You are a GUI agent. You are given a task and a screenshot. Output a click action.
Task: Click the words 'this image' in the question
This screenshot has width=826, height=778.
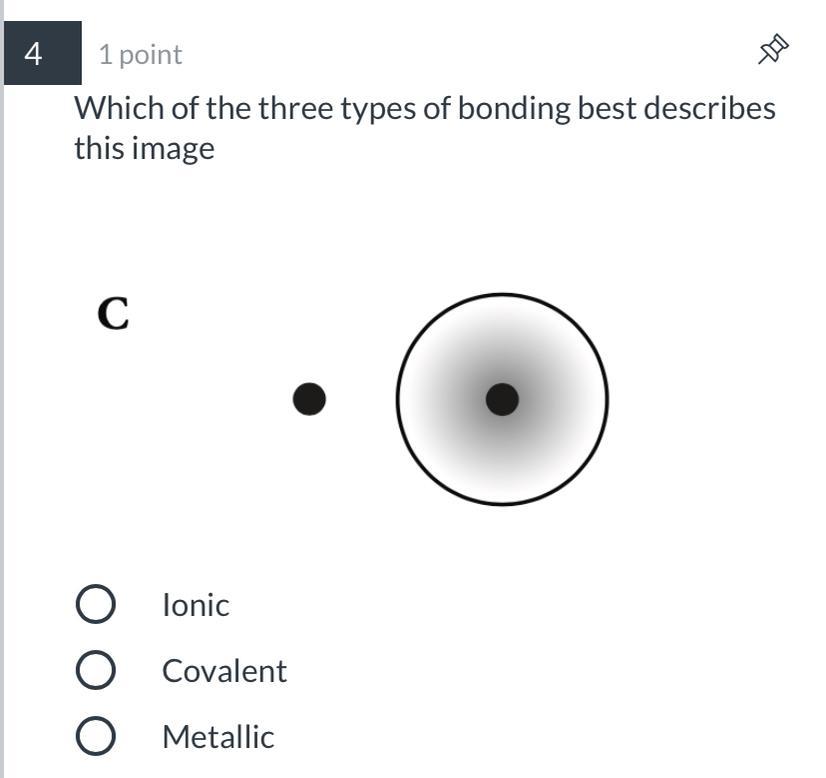(x=144, y=149)
